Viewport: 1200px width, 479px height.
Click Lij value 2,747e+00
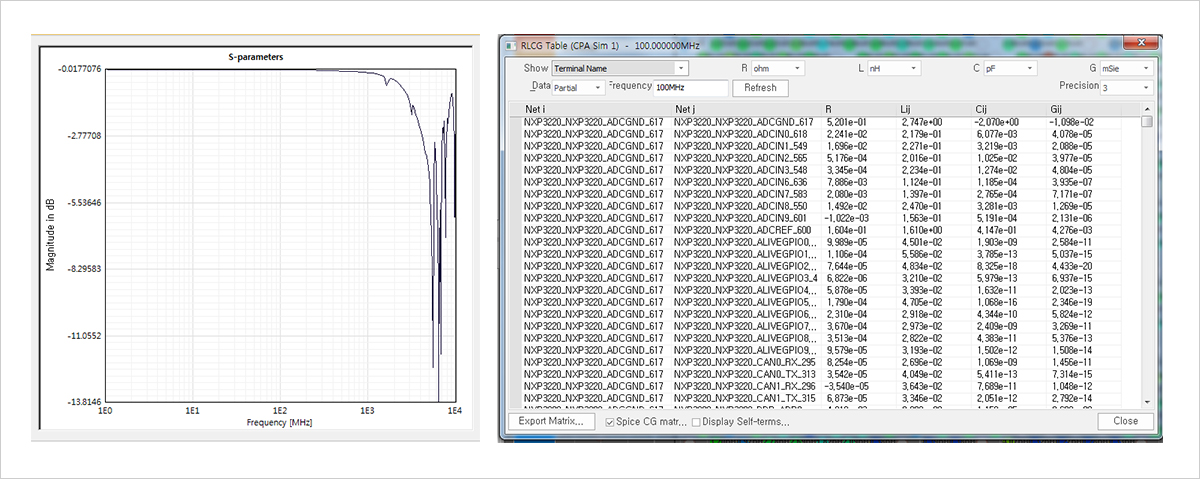click(923, 121)
